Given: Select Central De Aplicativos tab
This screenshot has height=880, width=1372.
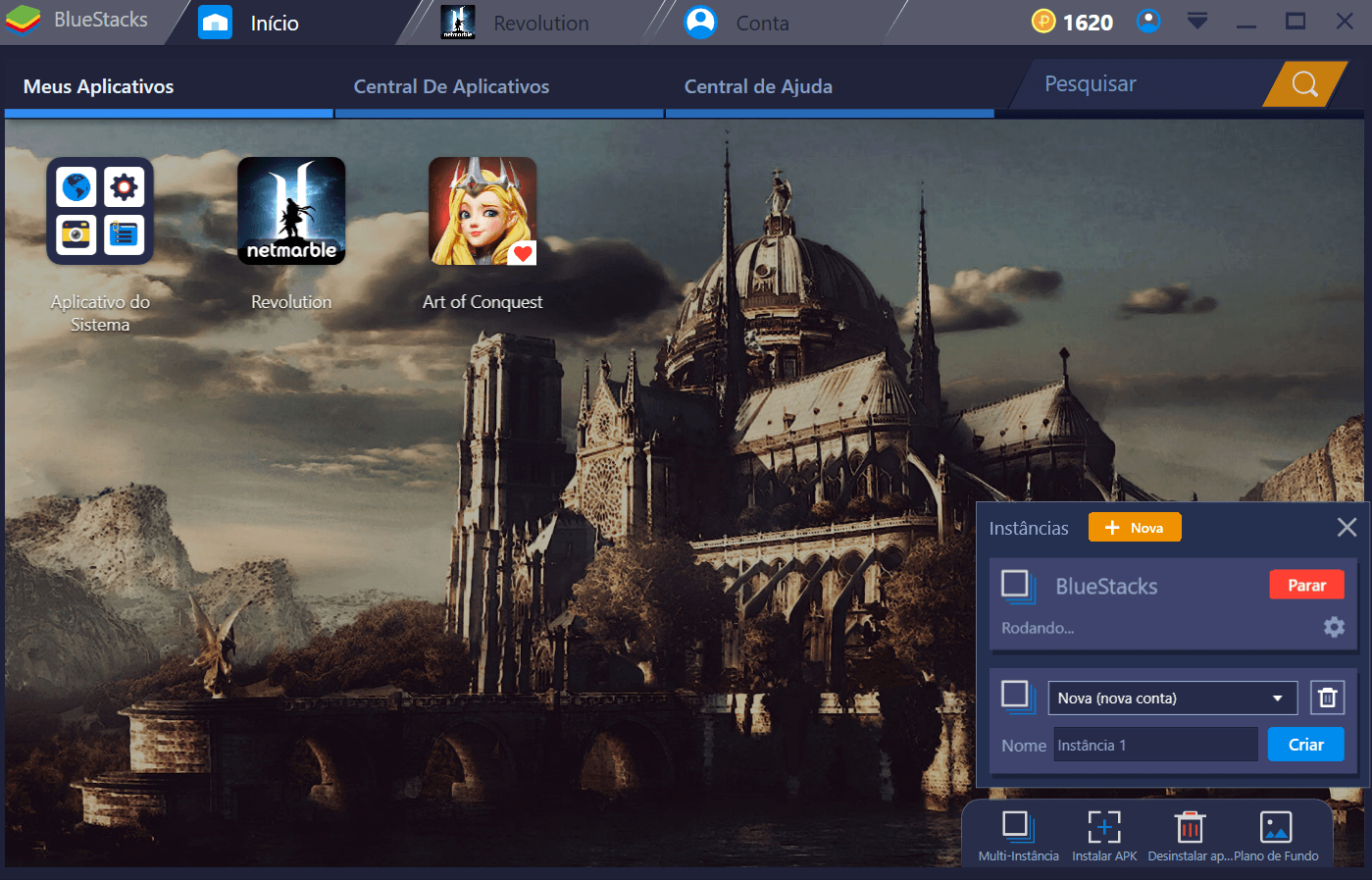Looking at the screenshot, I should (x=499, y=87).
